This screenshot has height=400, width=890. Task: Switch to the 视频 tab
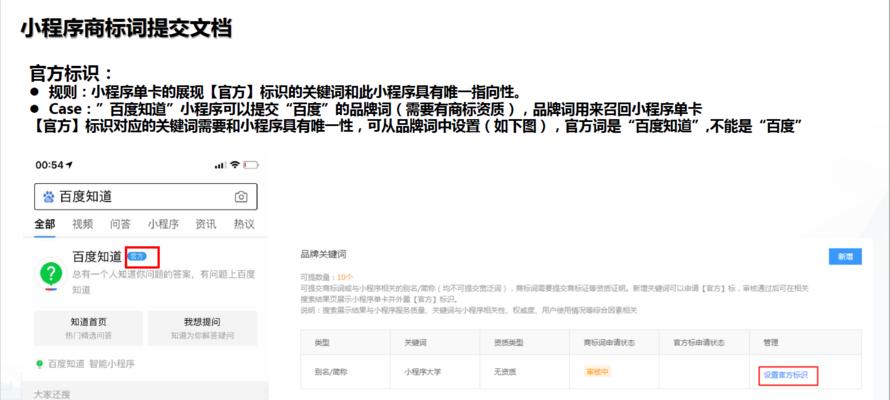[82, 224]
